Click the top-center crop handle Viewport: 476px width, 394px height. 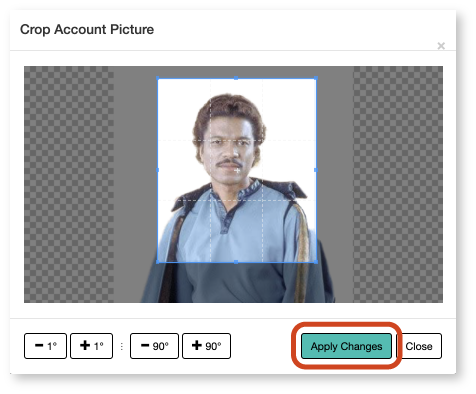point(236,78)
